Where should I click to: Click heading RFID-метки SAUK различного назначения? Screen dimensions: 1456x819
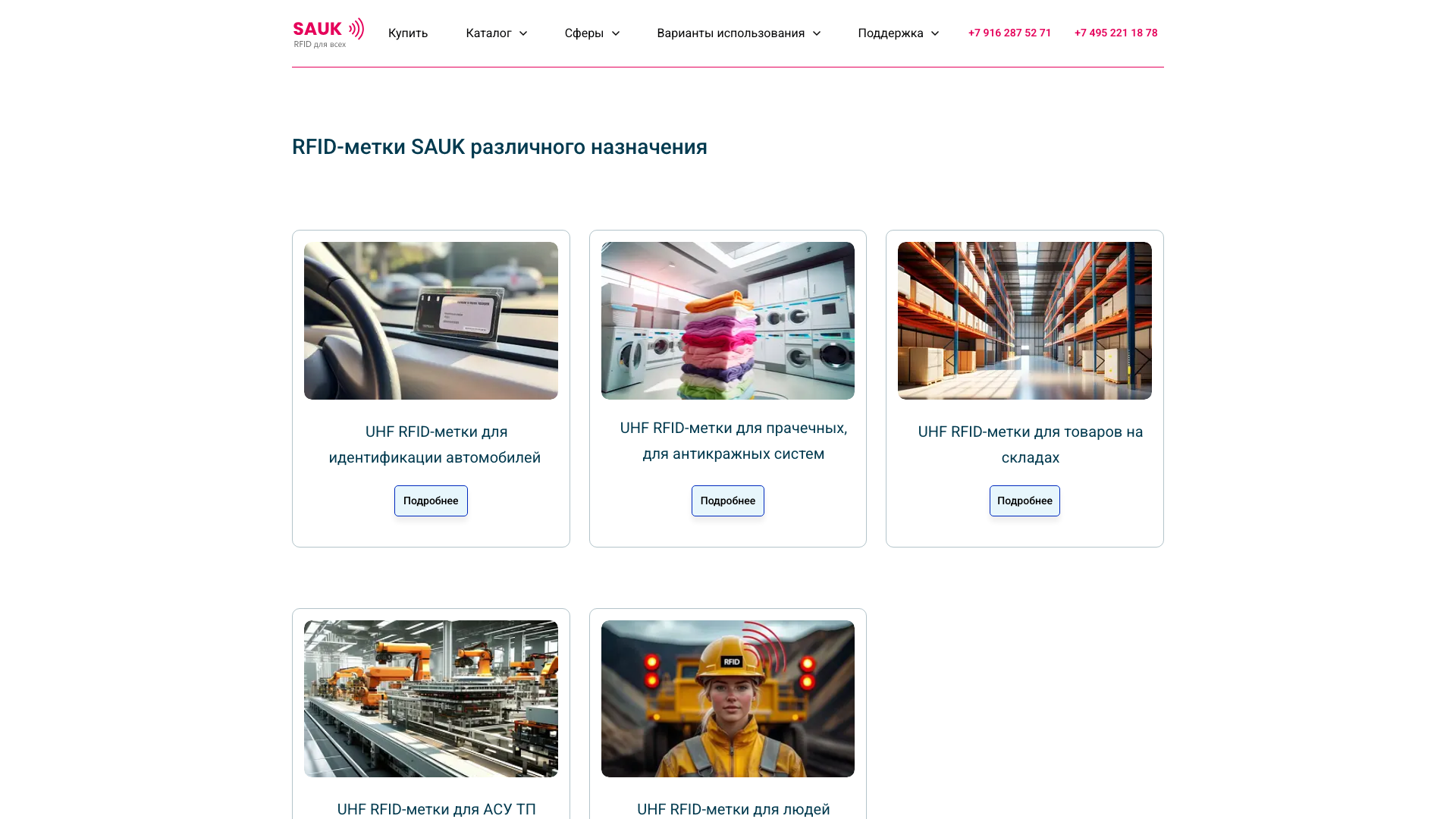500,147
